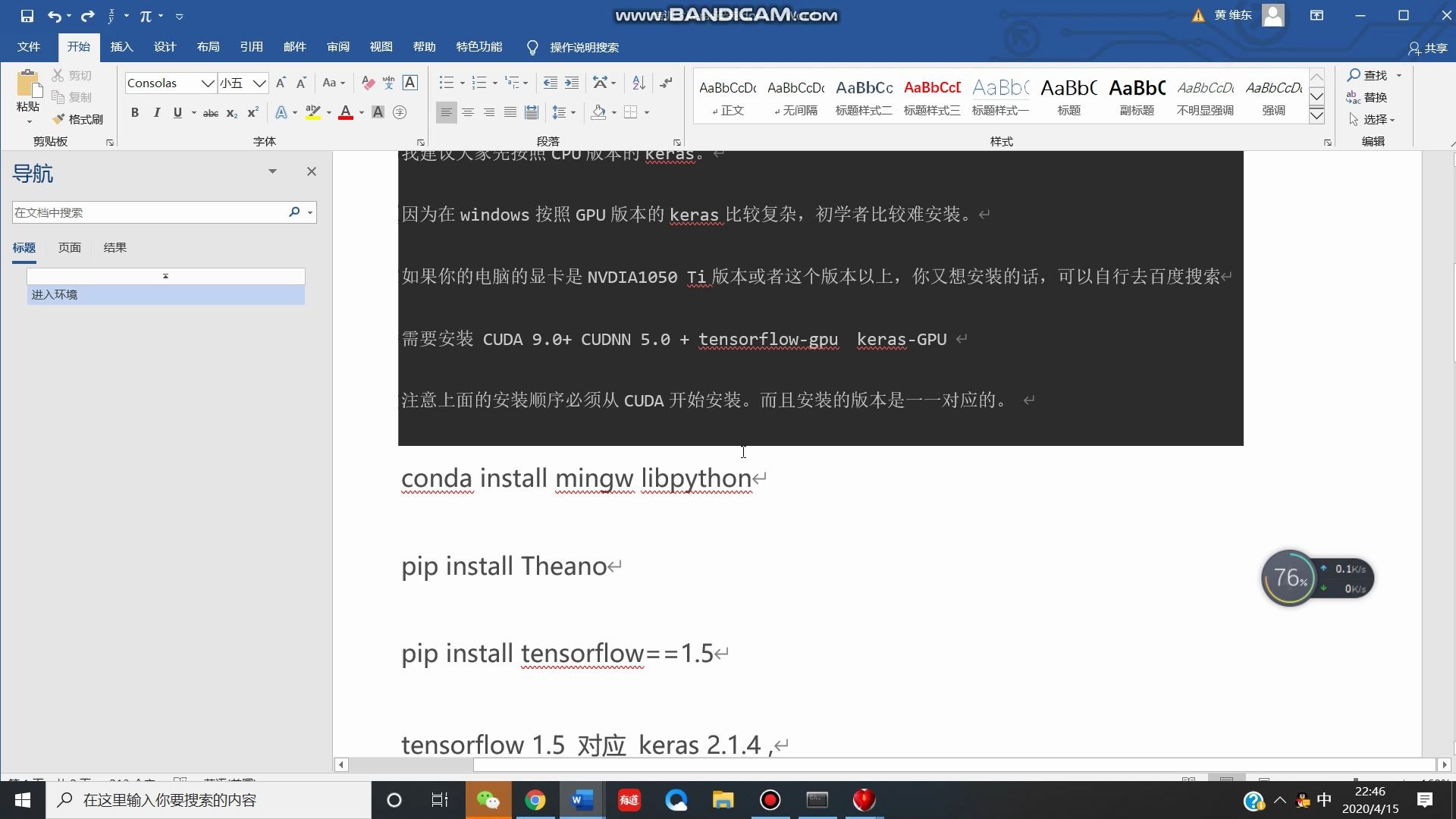Image resolution: width=1456 pixels, height=819 pixels.
Task: Open WeChat from the taskbar
Action: click(x=488, y=800)
